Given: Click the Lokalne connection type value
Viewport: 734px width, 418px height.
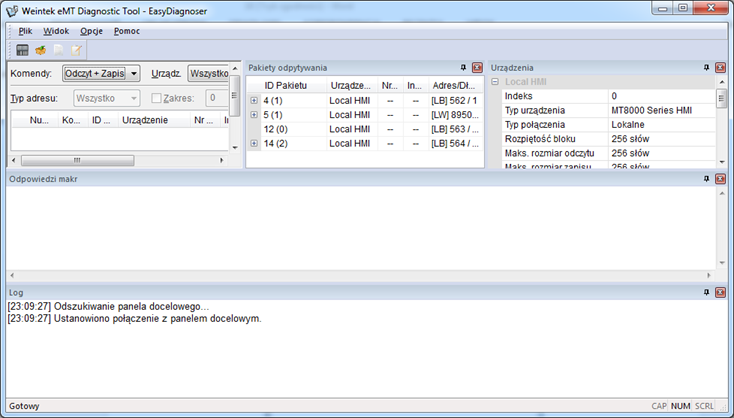Looking at the screenshot, I should [x=628, y=125].
